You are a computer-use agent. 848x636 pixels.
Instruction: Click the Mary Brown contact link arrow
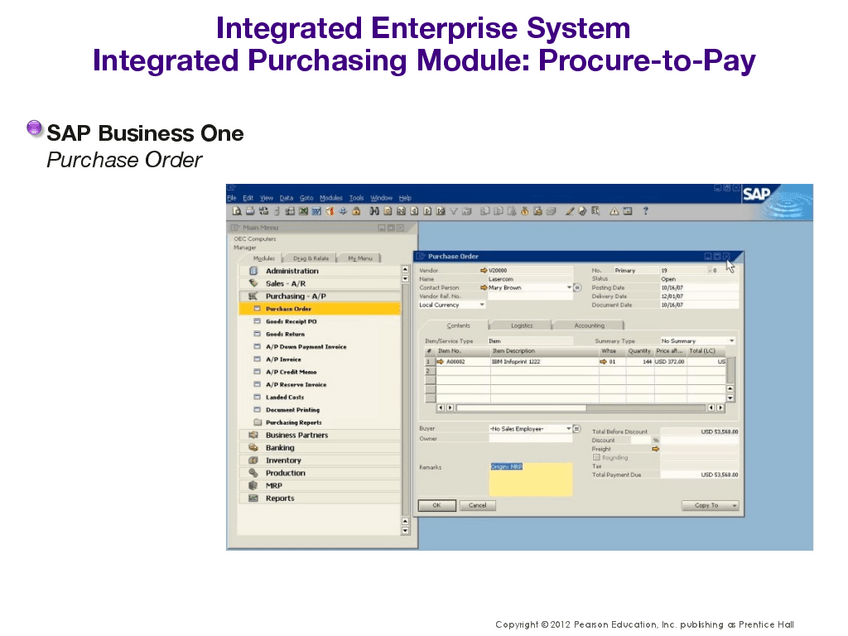click(483, 288)
